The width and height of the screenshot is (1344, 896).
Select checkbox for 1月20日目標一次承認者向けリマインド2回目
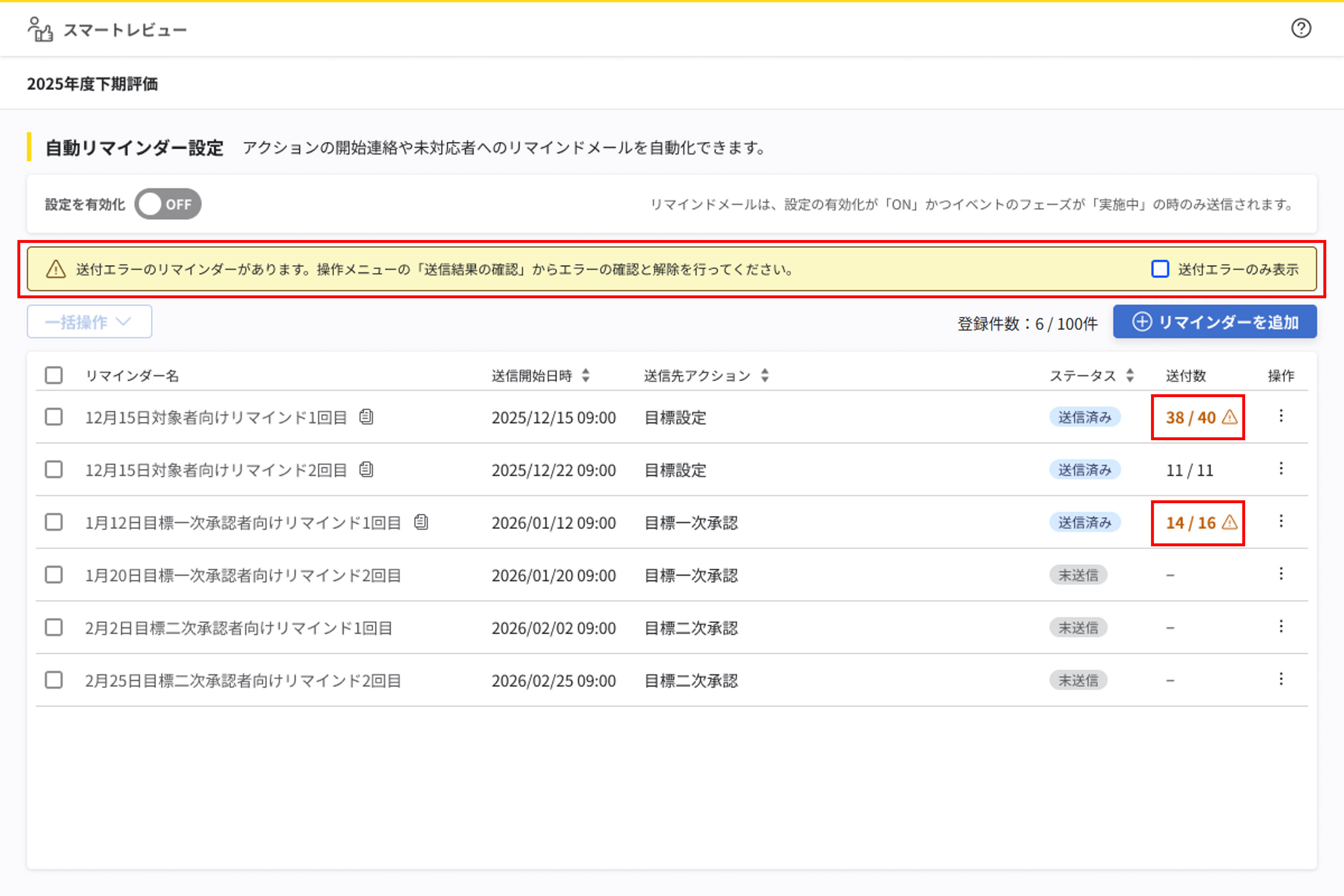click(54, 574)
